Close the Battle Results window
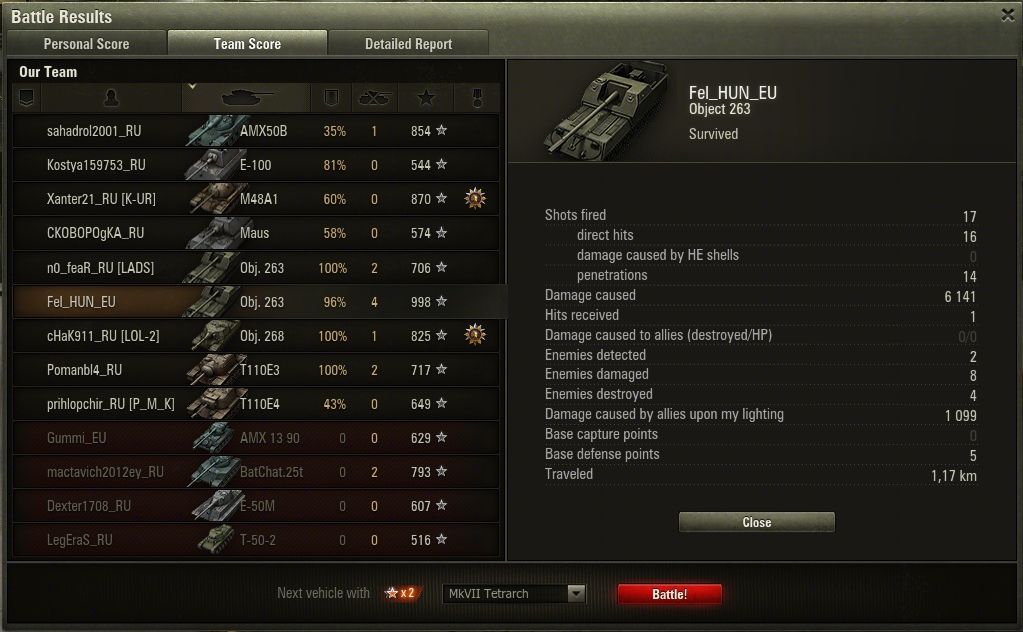This screenshot has height=632, width=1023. (1008, 14)
